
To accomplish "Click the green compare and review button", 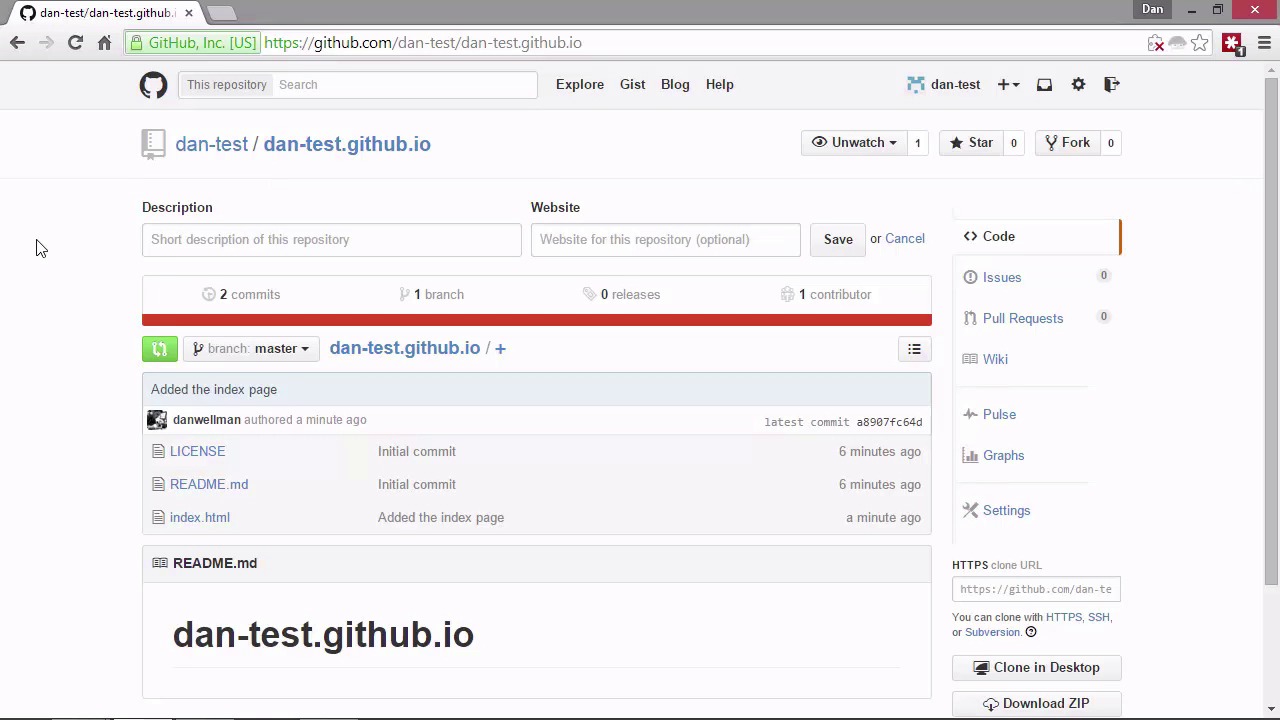I will 160,349.
